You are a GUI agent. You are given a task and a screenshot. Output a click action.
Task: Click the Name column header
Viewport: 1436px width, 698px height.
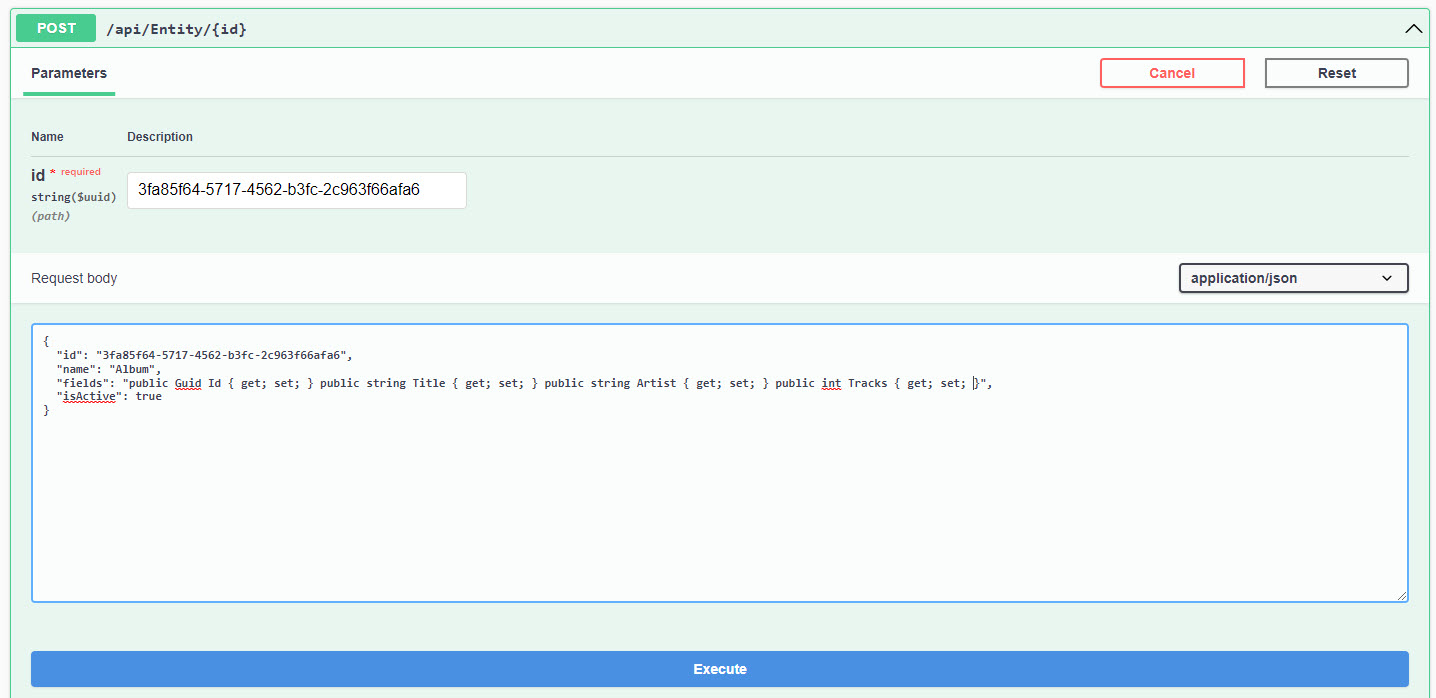47,136
